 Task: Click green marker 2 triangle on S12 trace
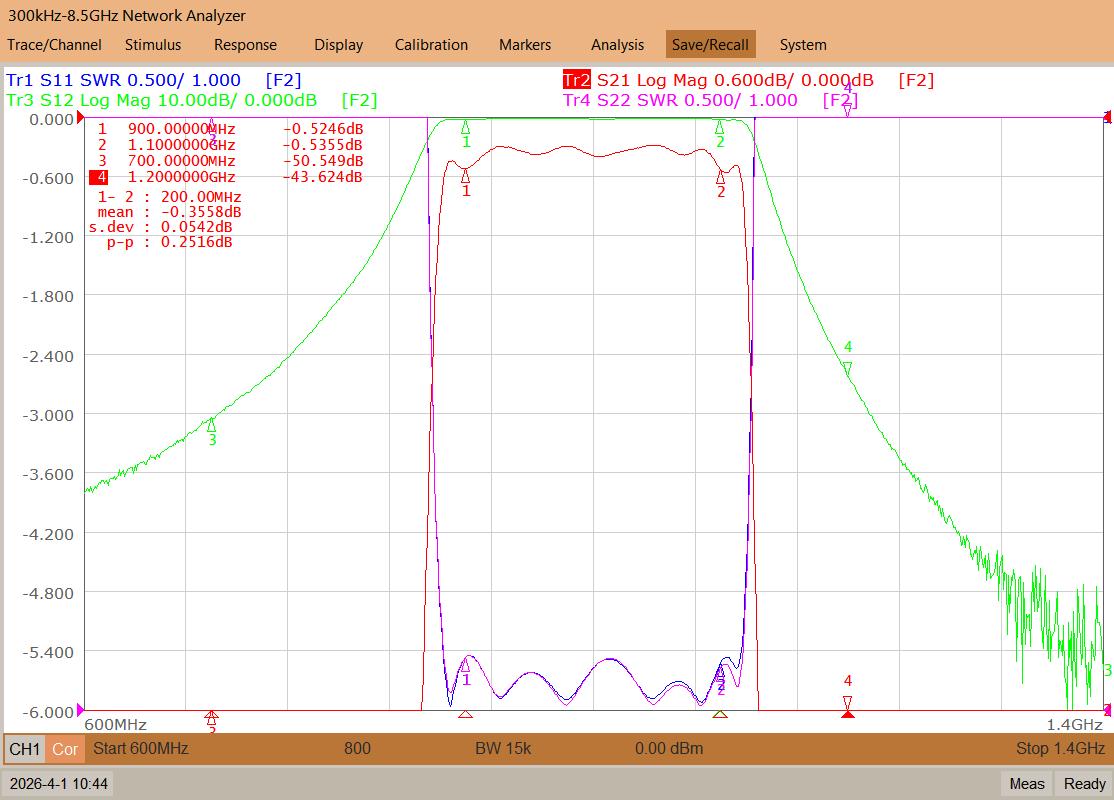click(x=720, y=127)
